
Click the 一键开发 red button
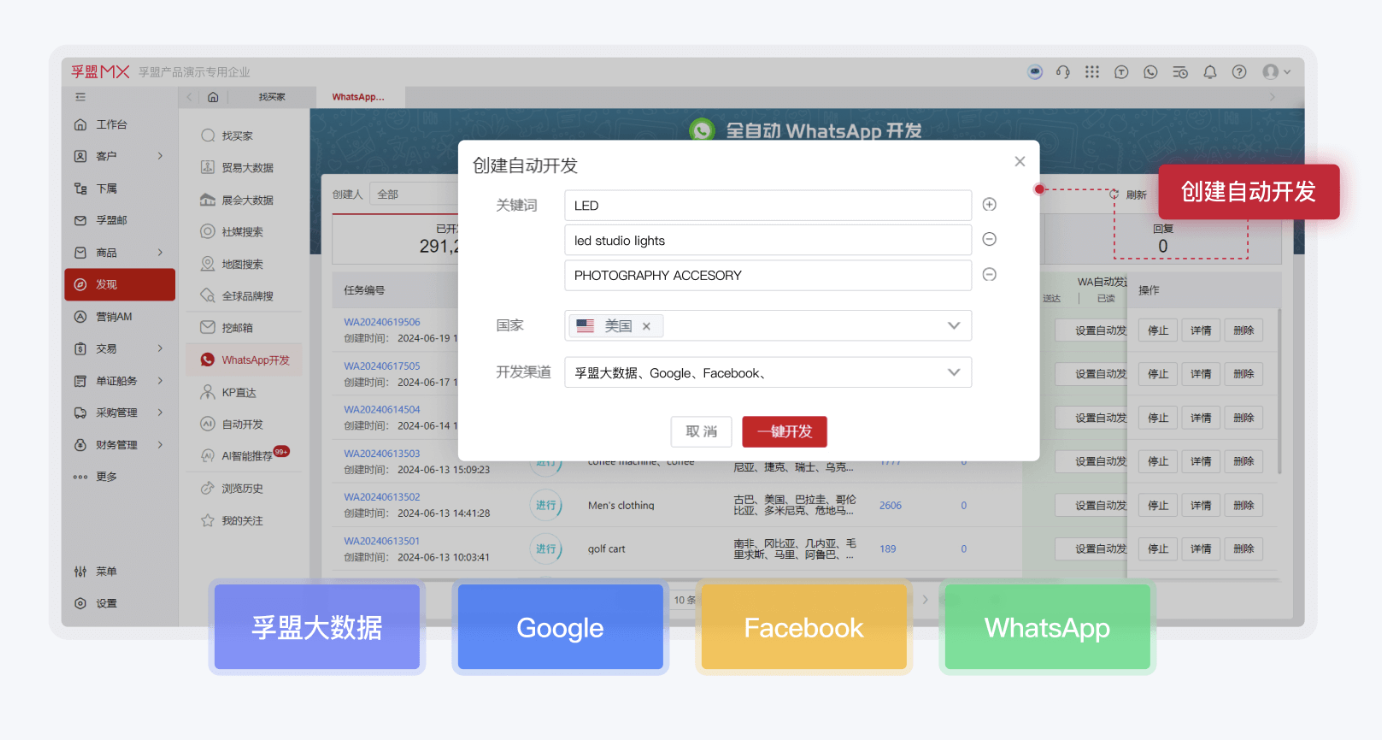pos(785,431)
